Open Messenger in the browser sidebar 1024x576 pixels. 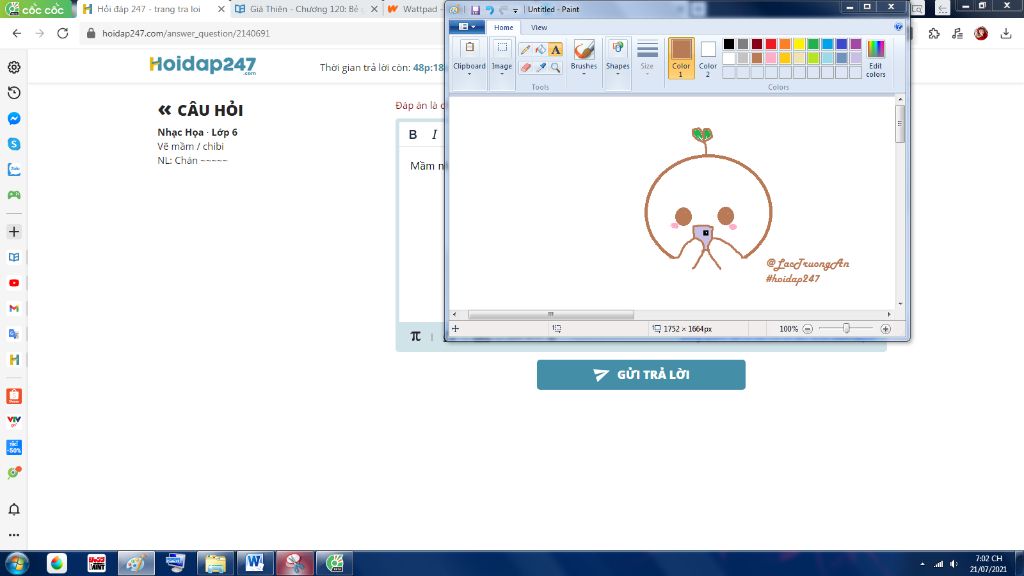[14, 118]
